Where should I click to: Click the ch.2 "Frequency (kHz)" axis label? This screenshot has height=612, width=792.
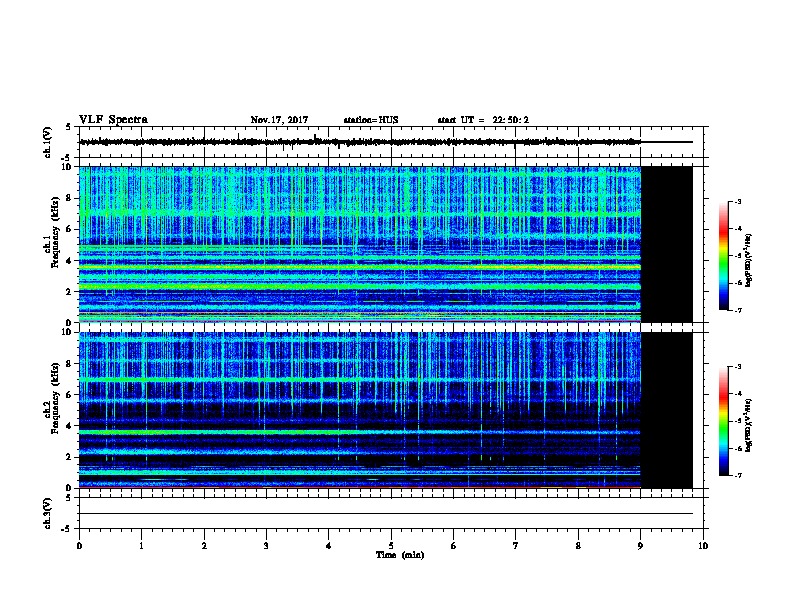pyautogui.click(x=55, y=398)
